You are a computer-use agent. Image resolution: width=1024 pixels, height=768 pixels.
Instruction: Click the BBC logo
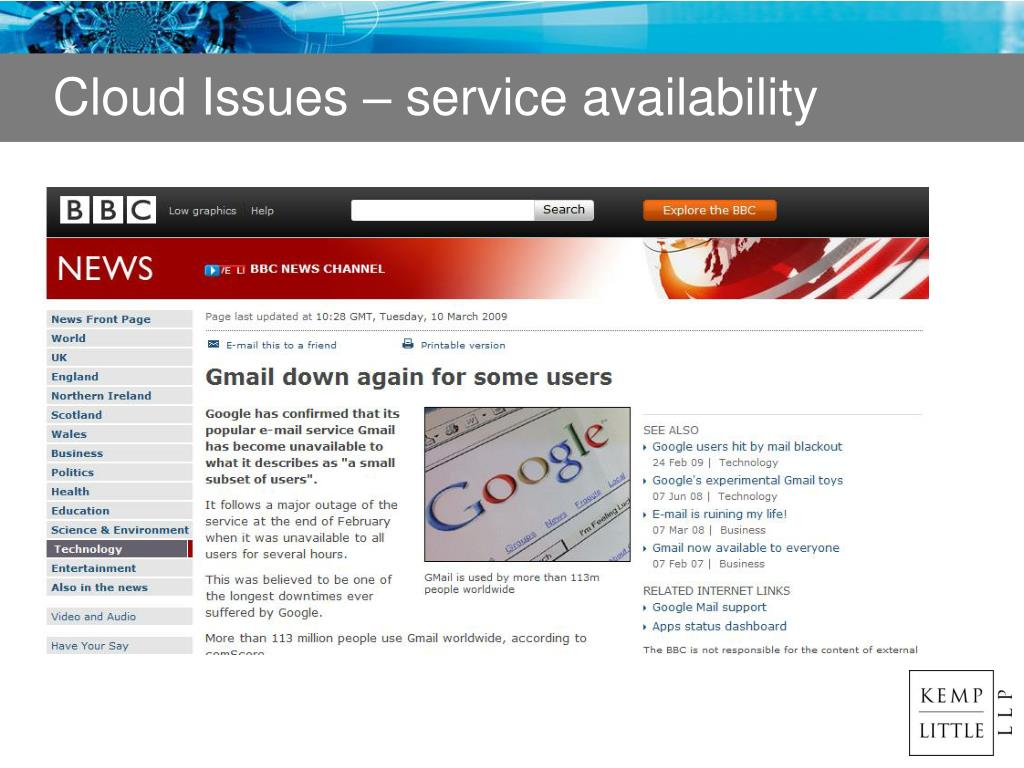108,210
